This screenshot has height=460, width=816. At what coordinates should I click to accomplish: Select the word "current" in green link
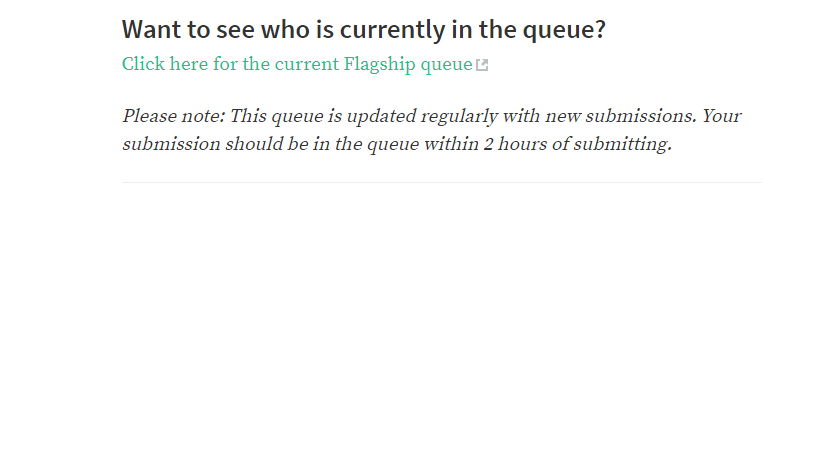pyautogui.click(x=307, y=65)
